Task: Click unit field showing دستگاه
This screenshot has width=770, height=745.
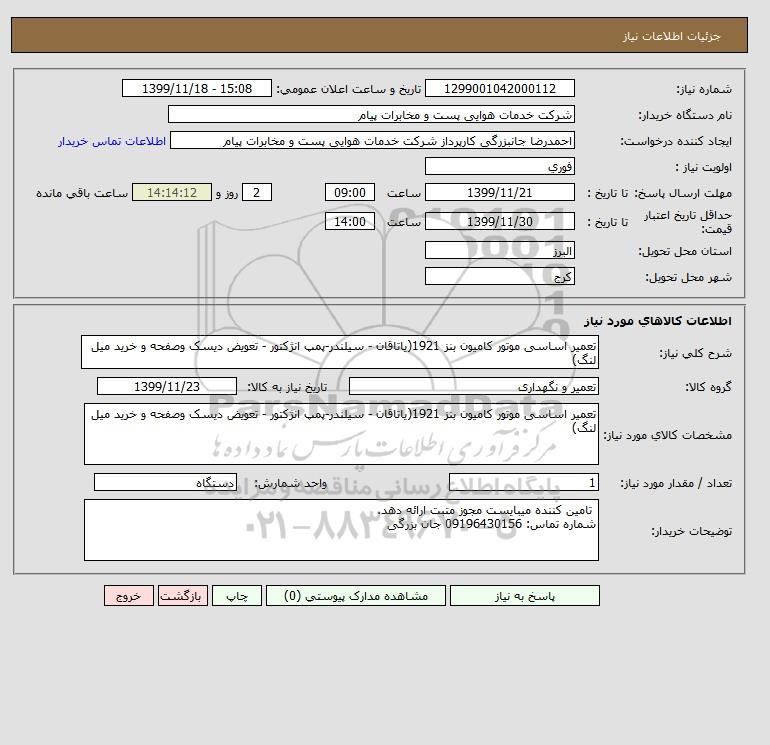Action: coord(165,482)
